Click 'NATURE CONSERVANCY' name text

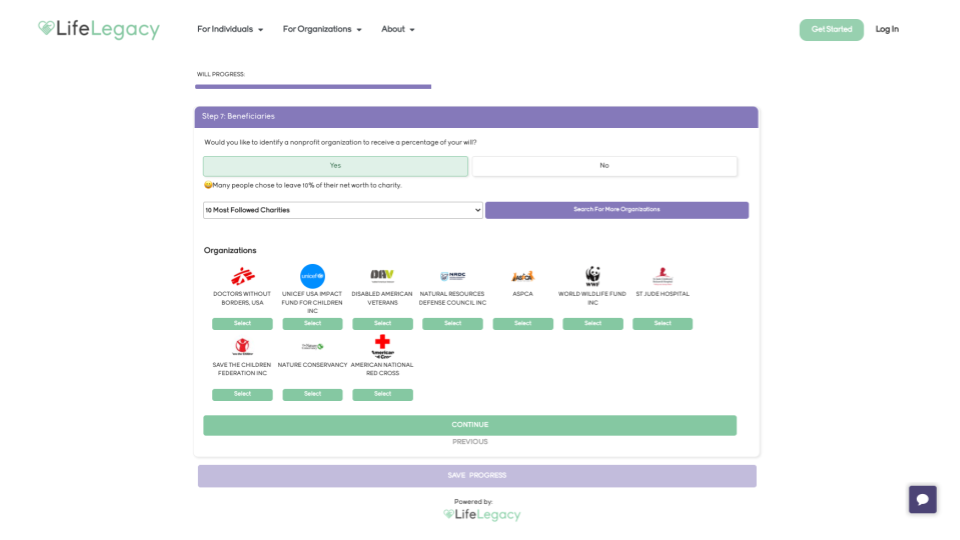pos(312,365)
